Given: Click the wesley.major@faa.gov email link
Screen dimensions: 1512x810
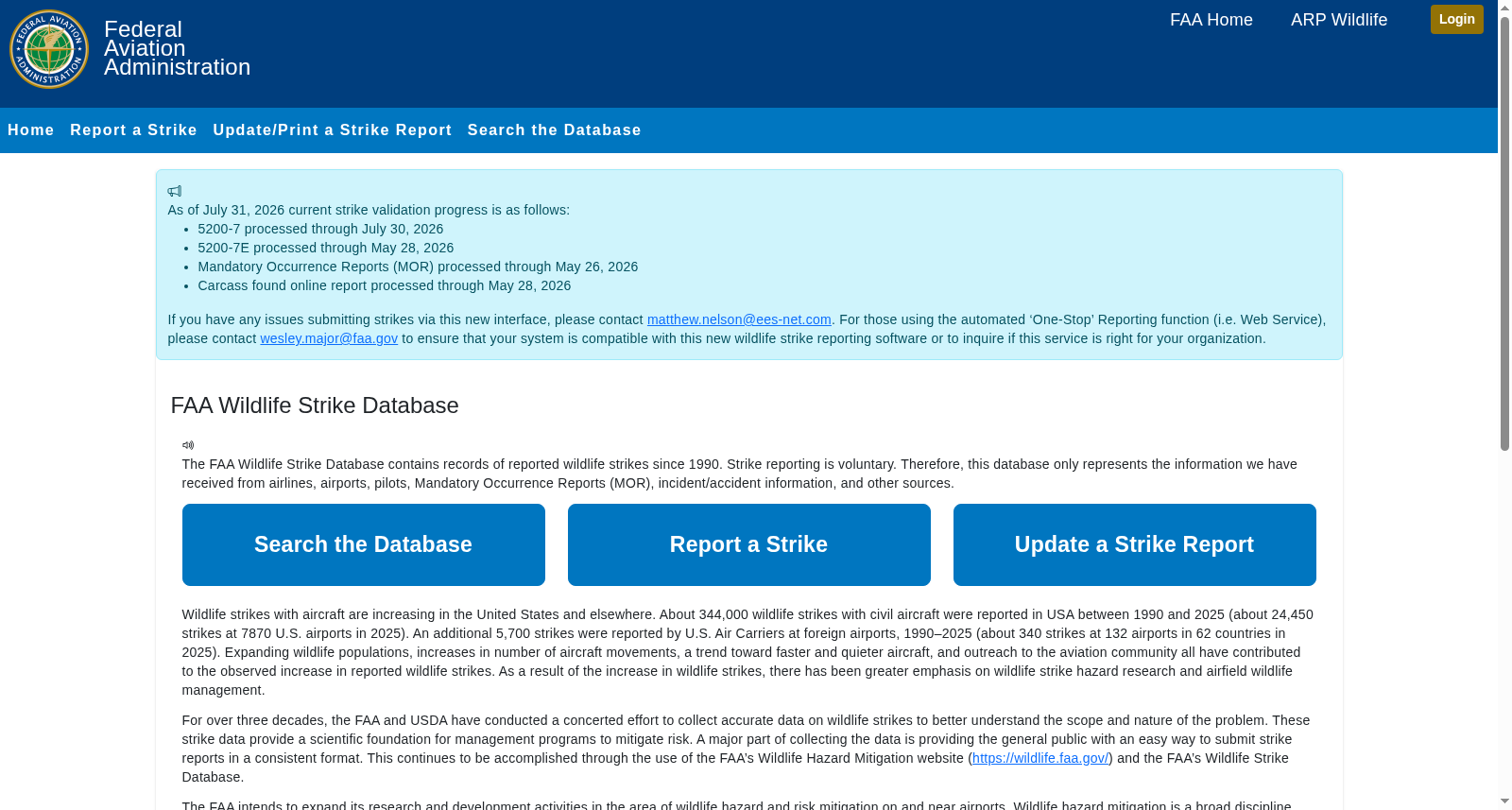Looking at the screenshot, I should point(329,338).
